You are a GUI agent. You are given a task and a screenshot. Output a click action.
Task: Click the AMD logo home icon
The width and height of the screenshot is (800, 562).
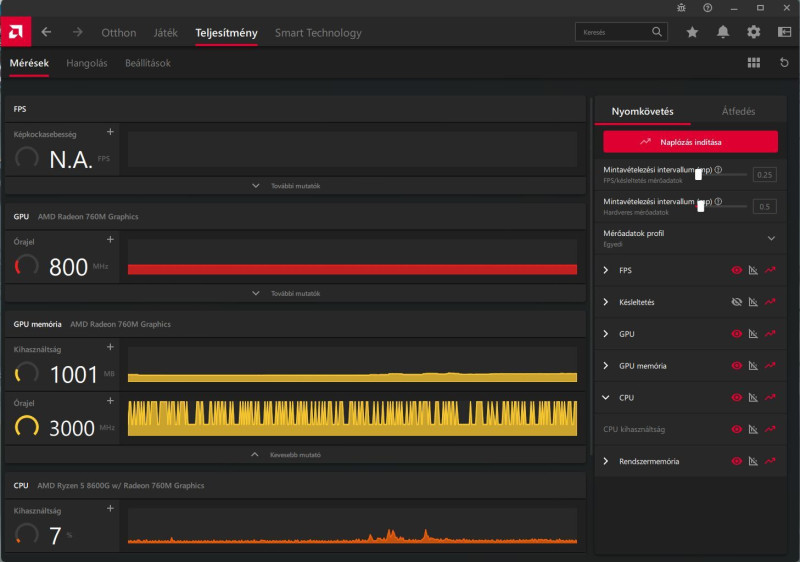point(16,32)
